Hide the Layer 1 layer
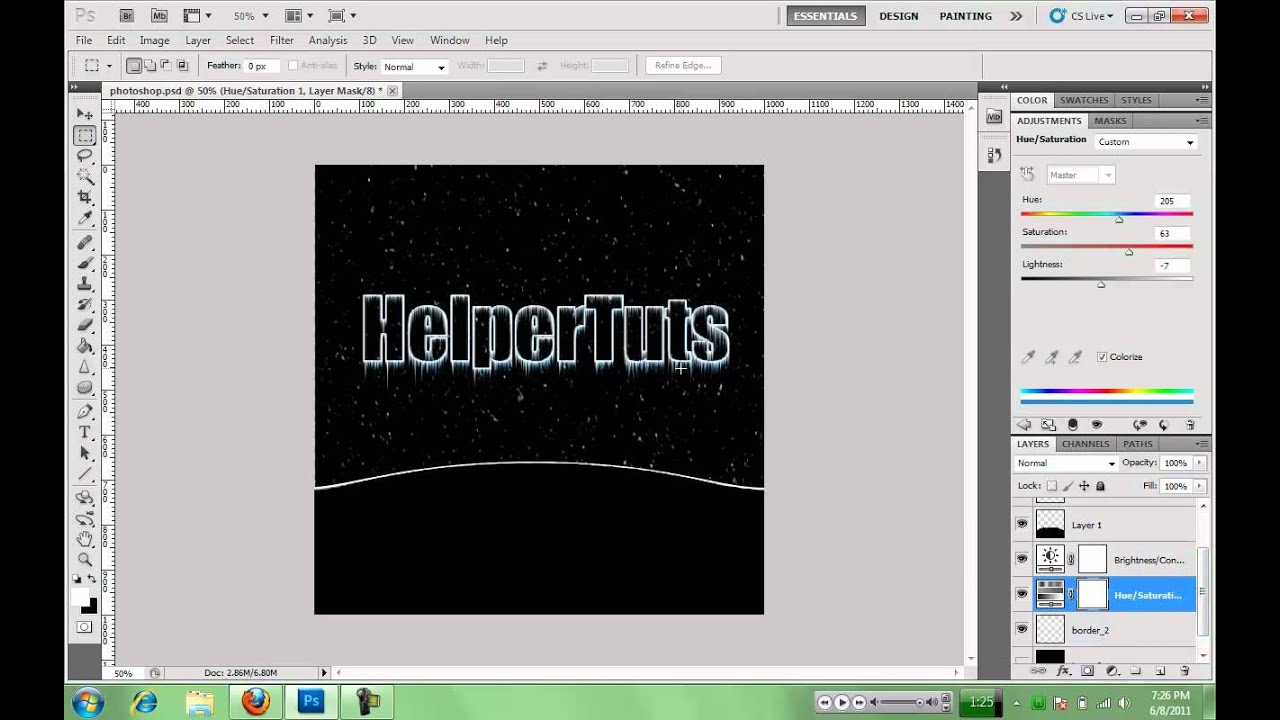 (1021, 524)
